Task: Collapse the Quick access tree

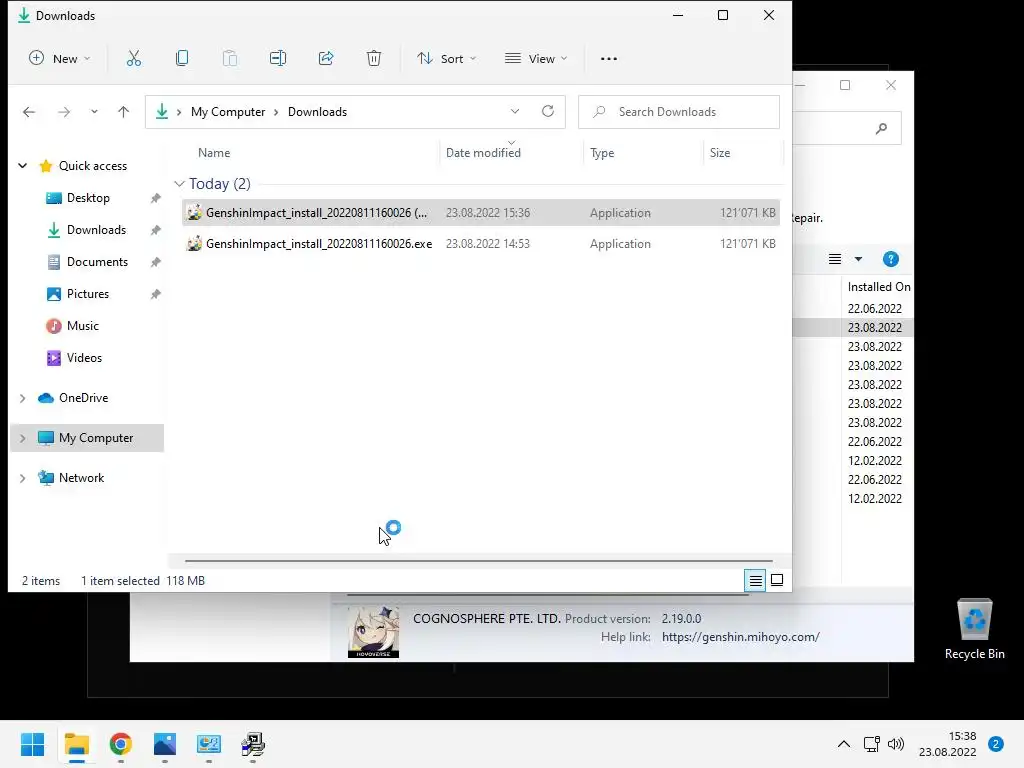Action: coord(23,166)
